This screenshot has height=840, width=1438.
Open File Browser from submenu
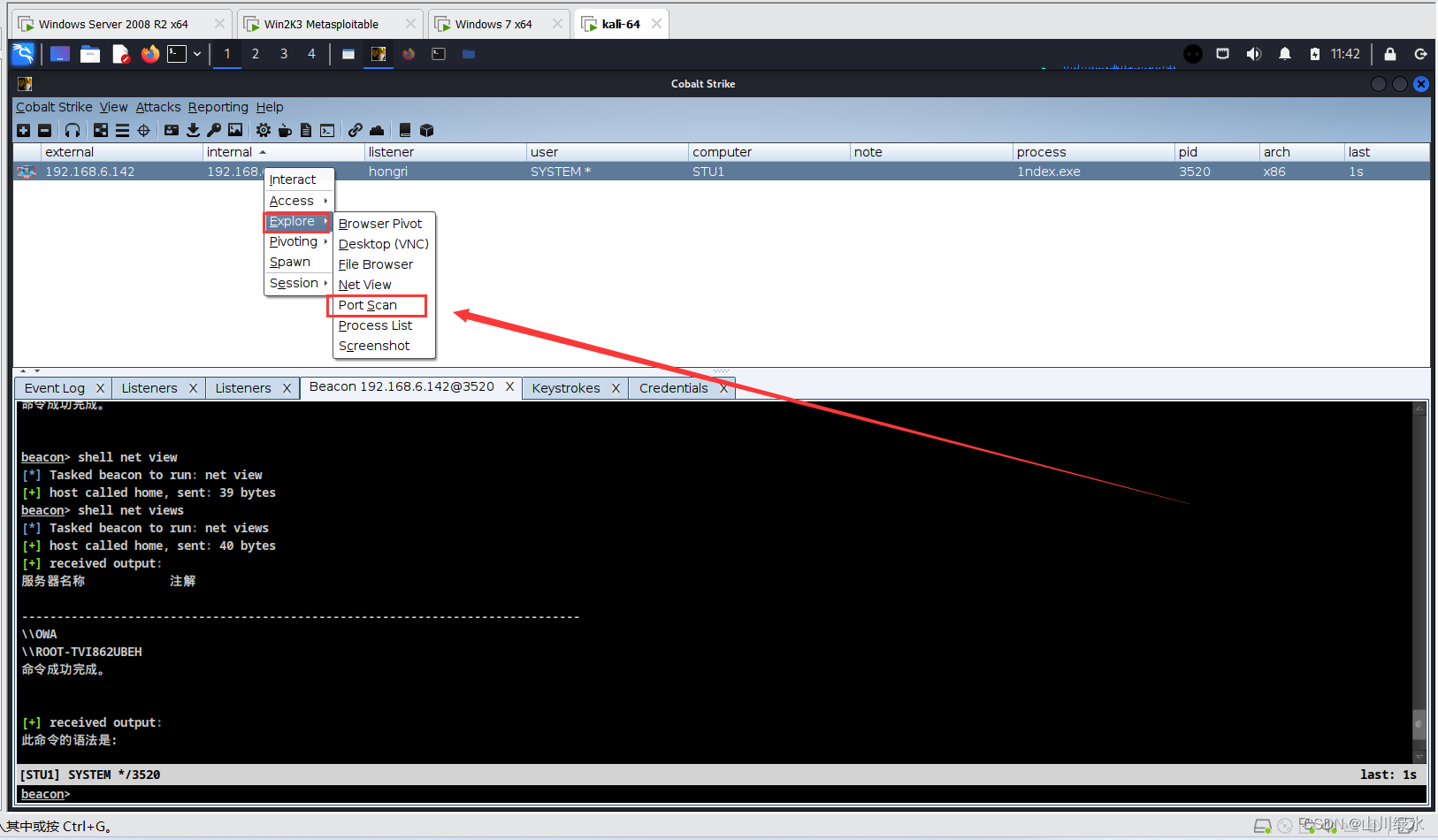tap(384, 264)
